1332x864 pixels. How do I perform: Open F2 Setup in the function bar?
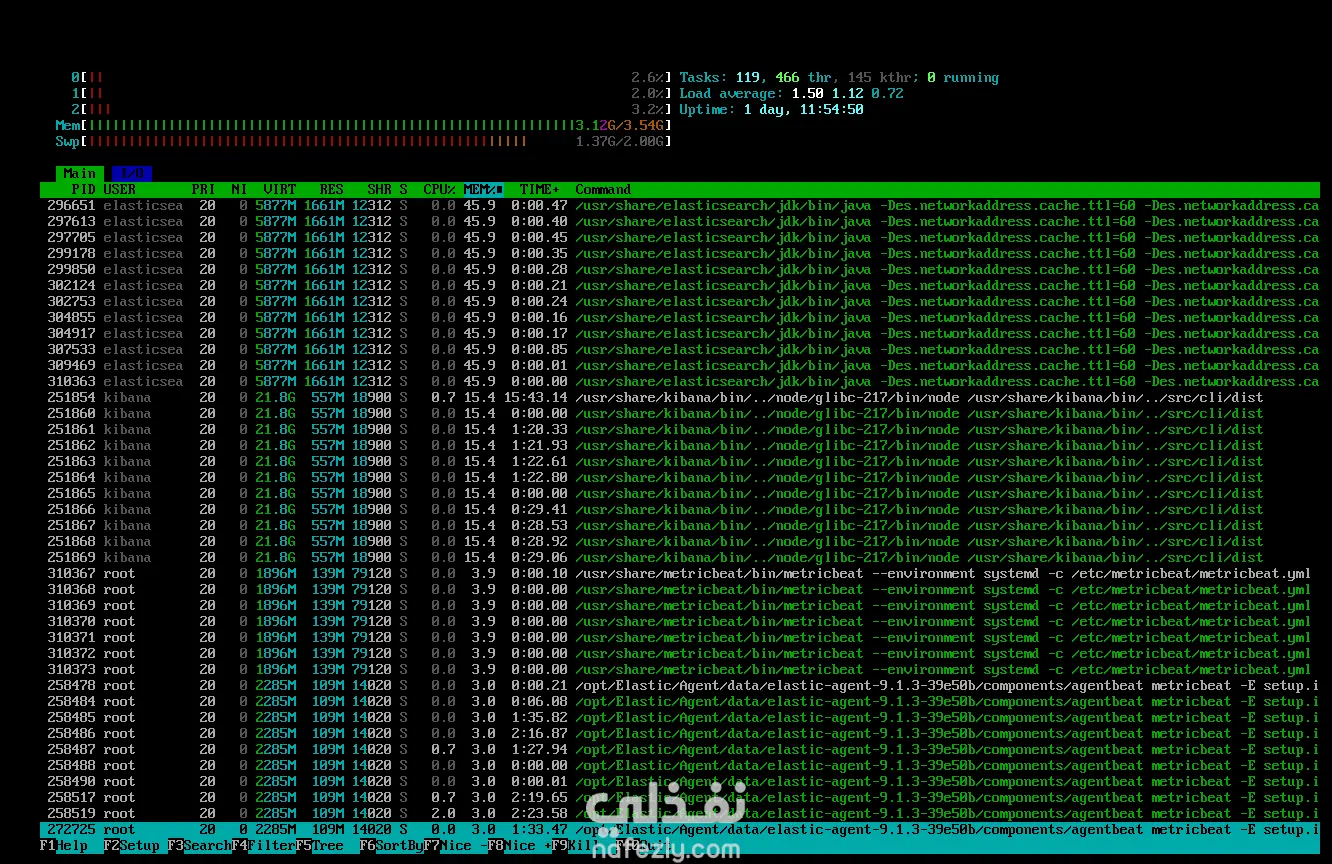pyautogui.click(x=132, y=846)
